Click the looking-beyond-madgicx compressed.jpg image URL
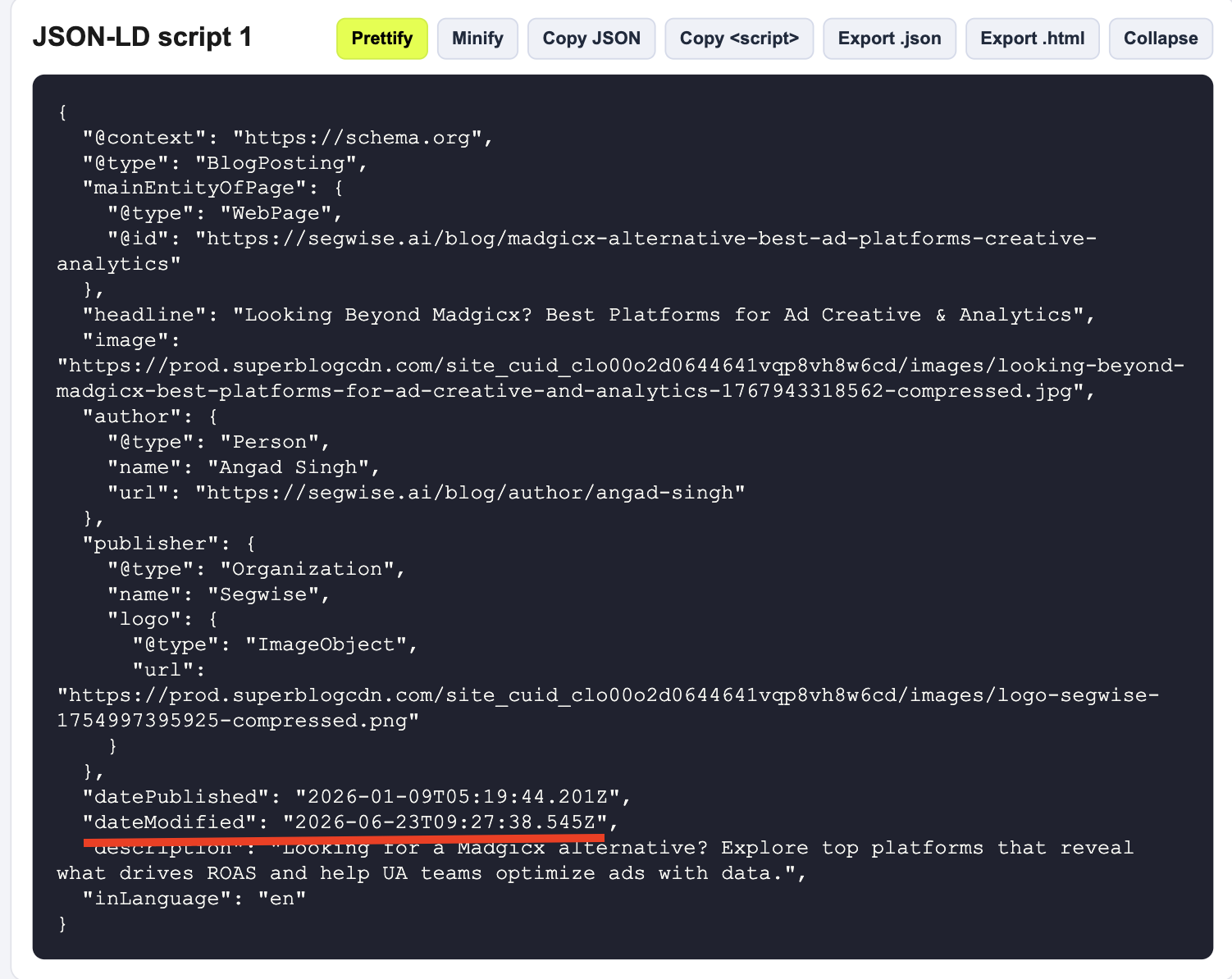This screenshot has width=1232, height=979. (621, 379)
